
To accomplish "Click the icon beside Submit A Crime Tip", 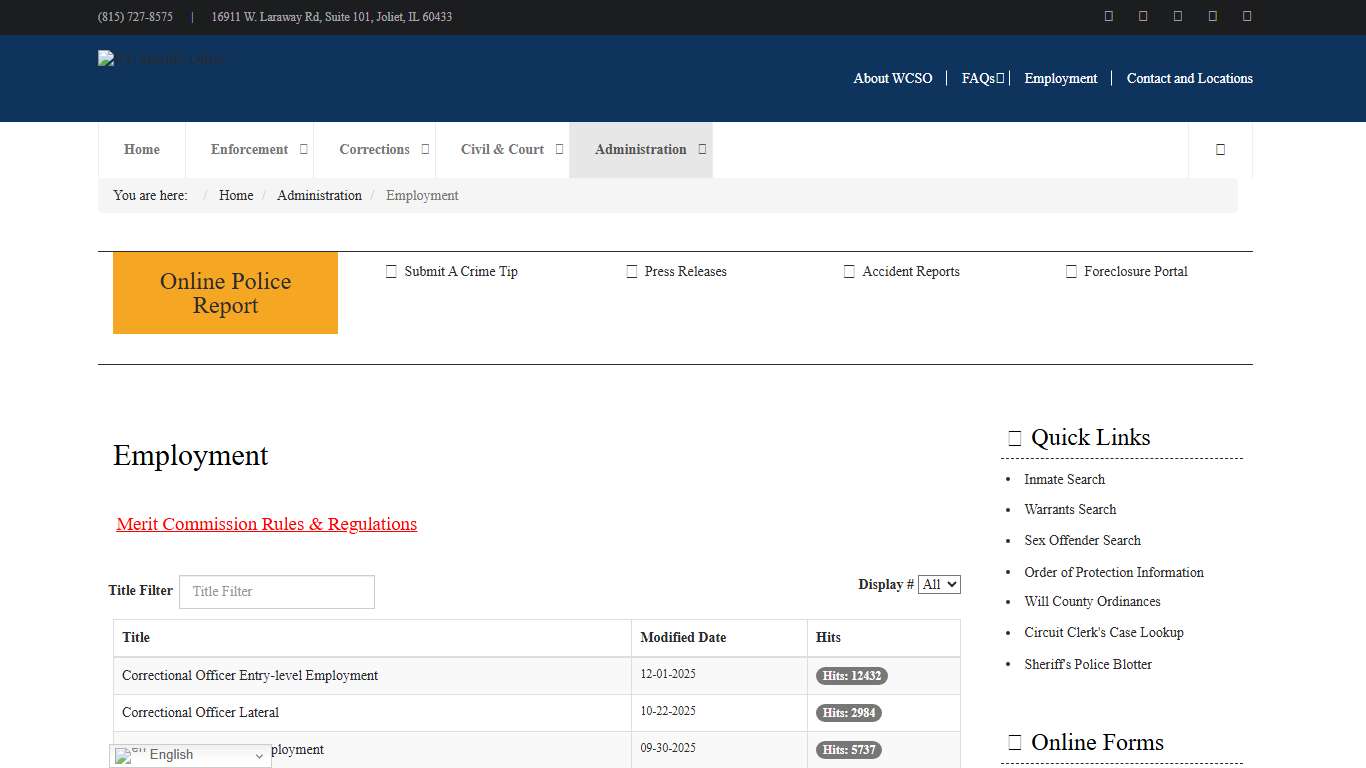I will tap(391, 272).
